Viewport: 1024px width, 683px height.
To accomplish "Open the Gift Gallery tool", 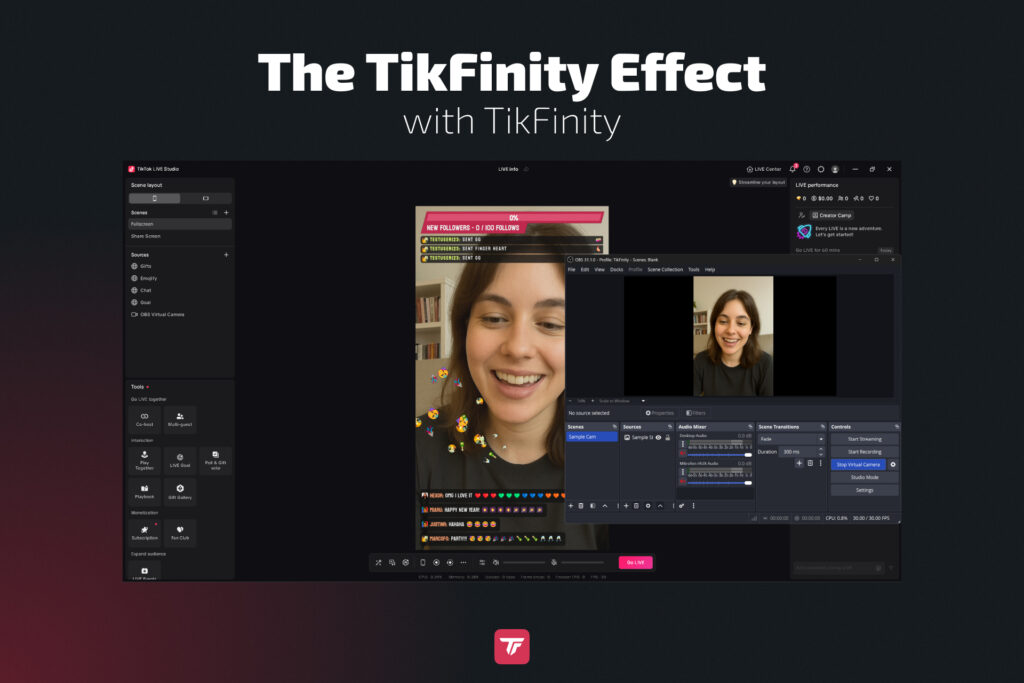I will [x=180, y=491].
